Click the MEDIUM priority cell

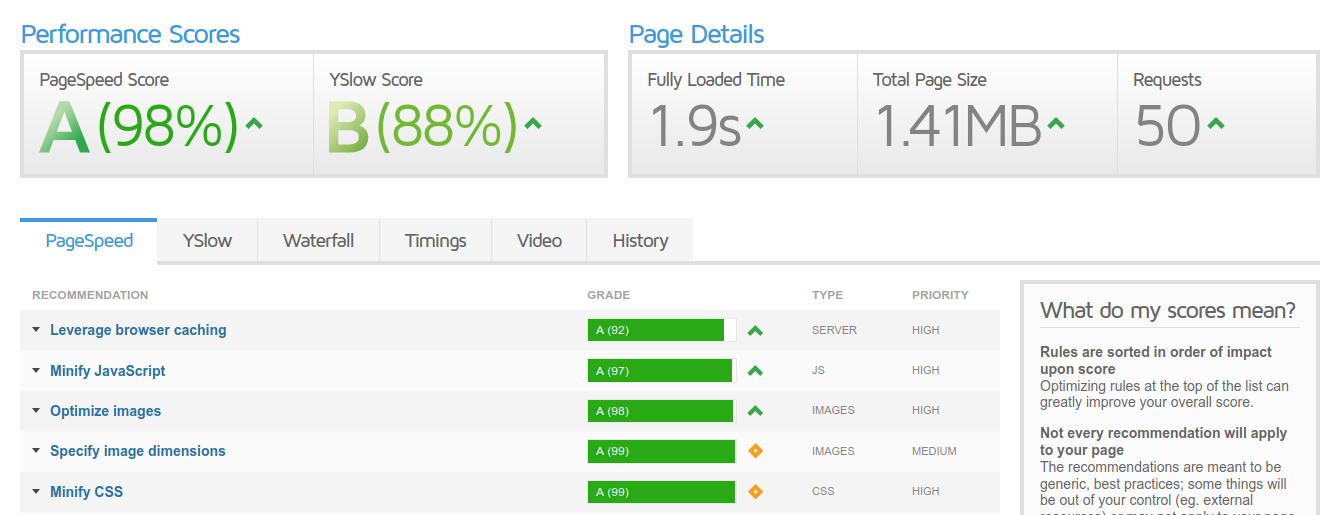click(934, 451)
